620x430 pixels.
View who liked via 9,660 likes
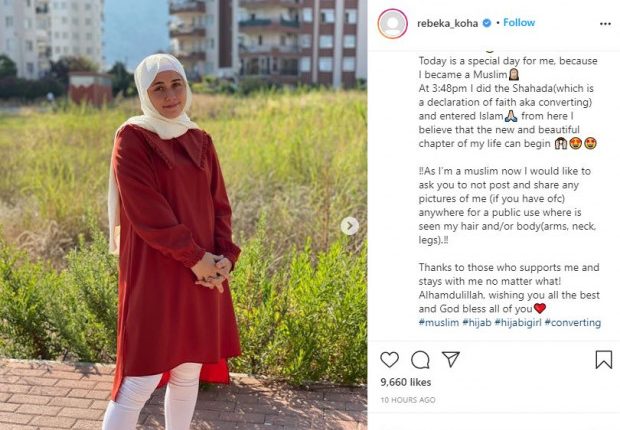(x=406, y=382)
